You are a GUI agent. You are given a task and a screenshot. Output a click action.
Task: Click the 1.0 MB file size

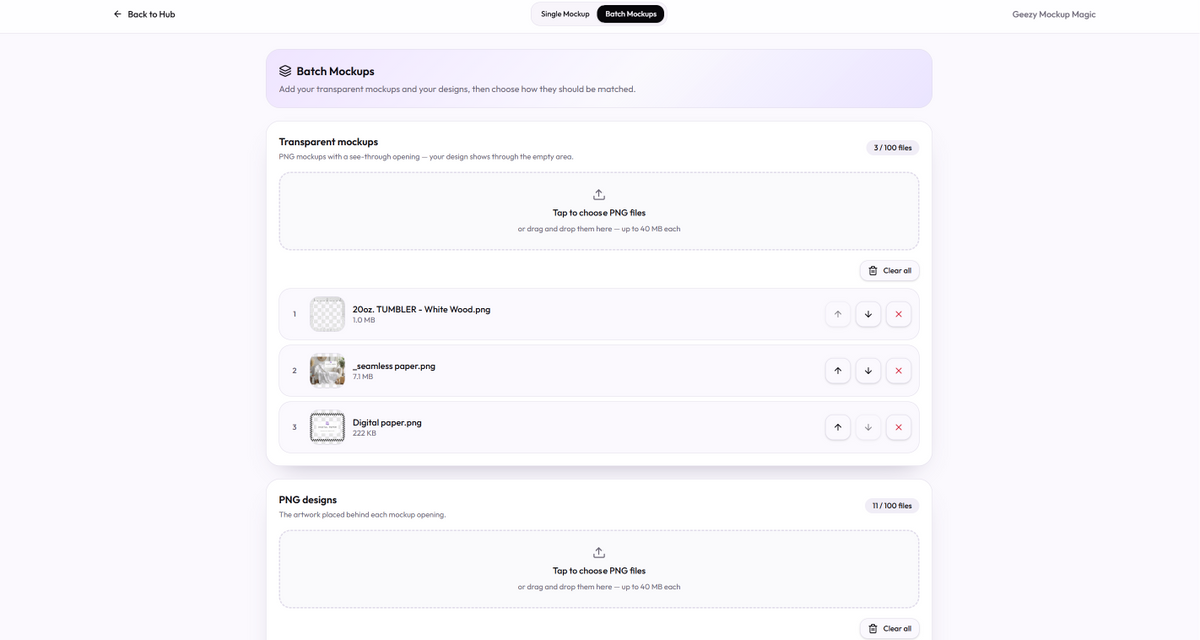(x=364, y=320)
